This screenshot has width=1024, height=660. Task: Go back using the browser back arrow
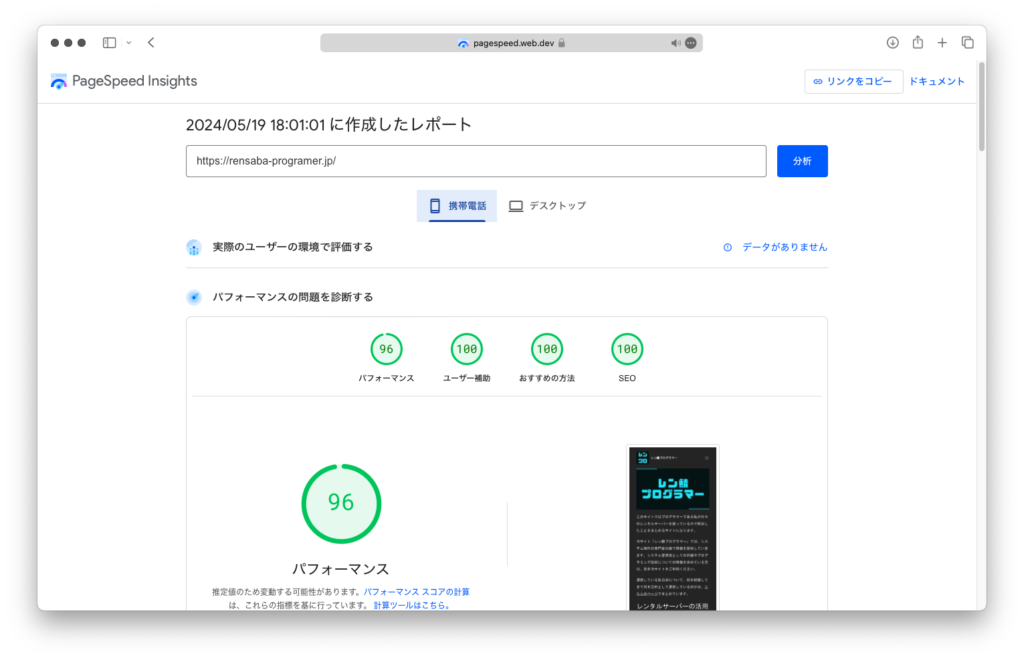[151, 43]
